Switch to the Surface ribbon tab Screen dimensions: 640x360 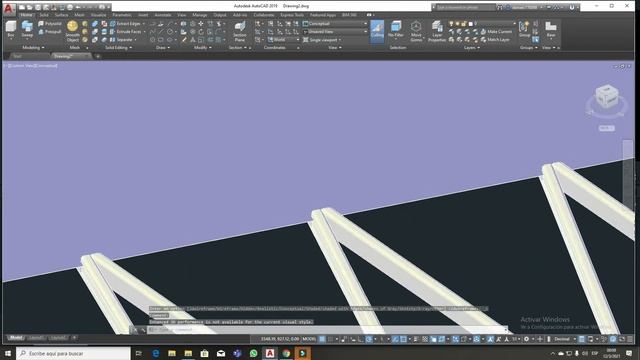(61, 15)
